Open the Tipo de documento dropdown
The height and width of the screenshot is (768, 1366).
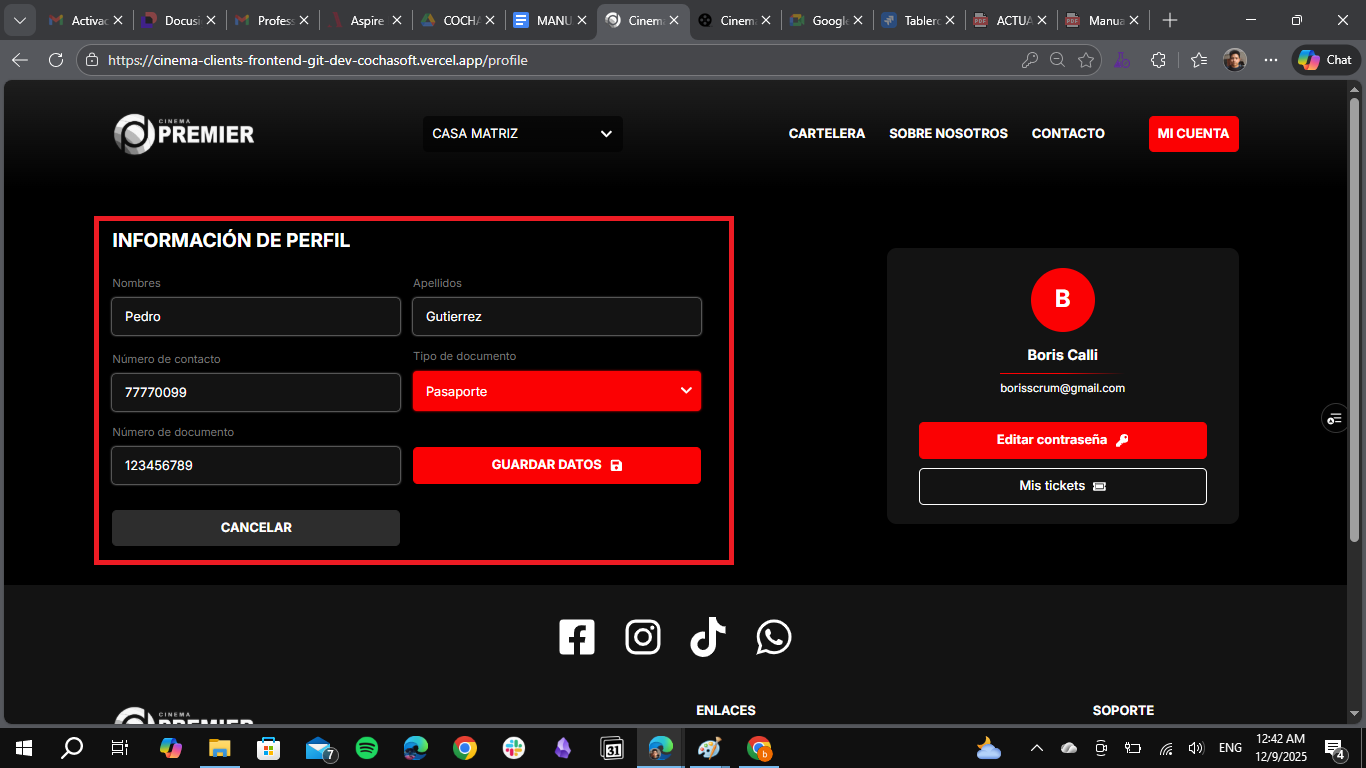[x=557, y=391]
